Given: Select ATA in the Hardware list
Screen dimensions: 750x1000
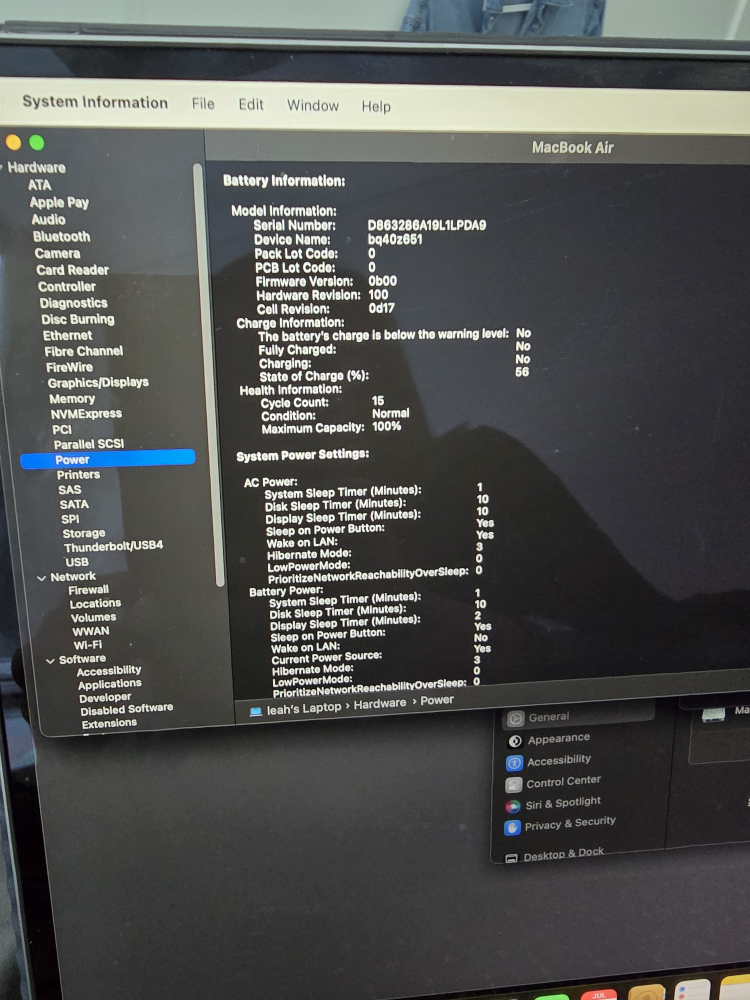Looking at the screenshot, I should coord(39,185).
